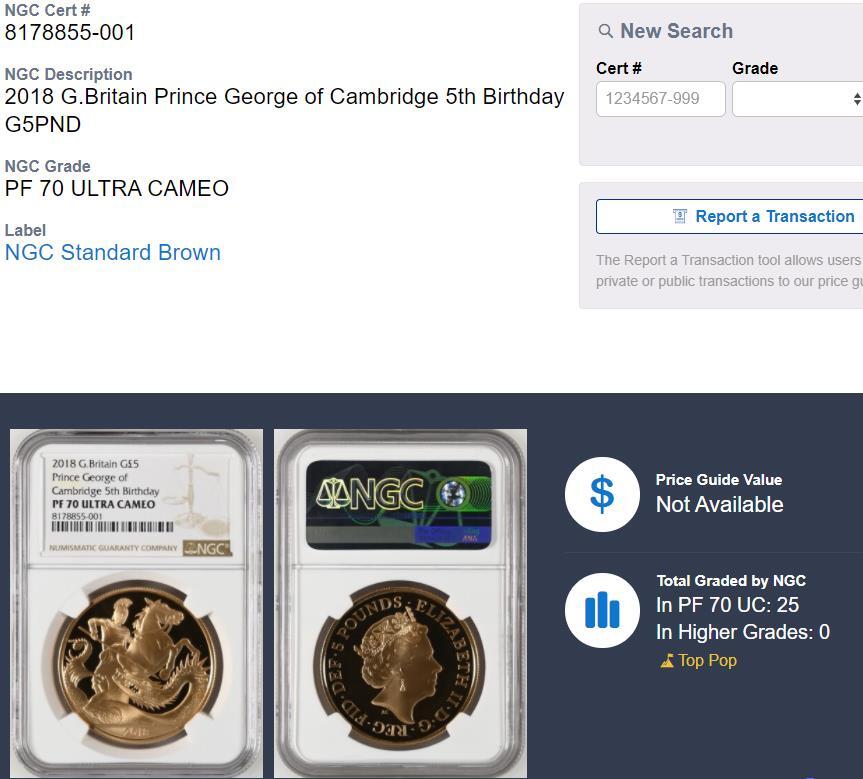Open the Grade dropdown selector
This screenshot has height=779, width=863.
pyautogui.click(x=798, y=99)
